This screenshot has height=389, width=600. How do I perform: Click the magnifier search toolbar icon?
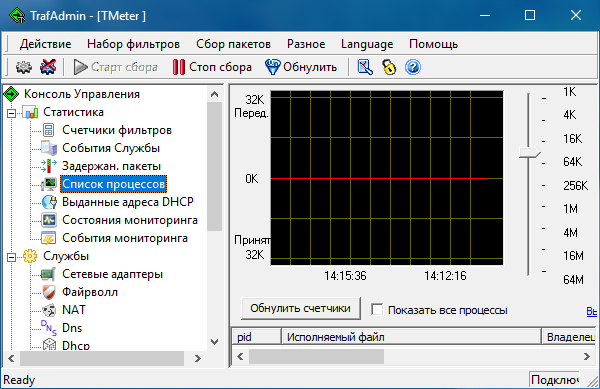pos(365,67)
